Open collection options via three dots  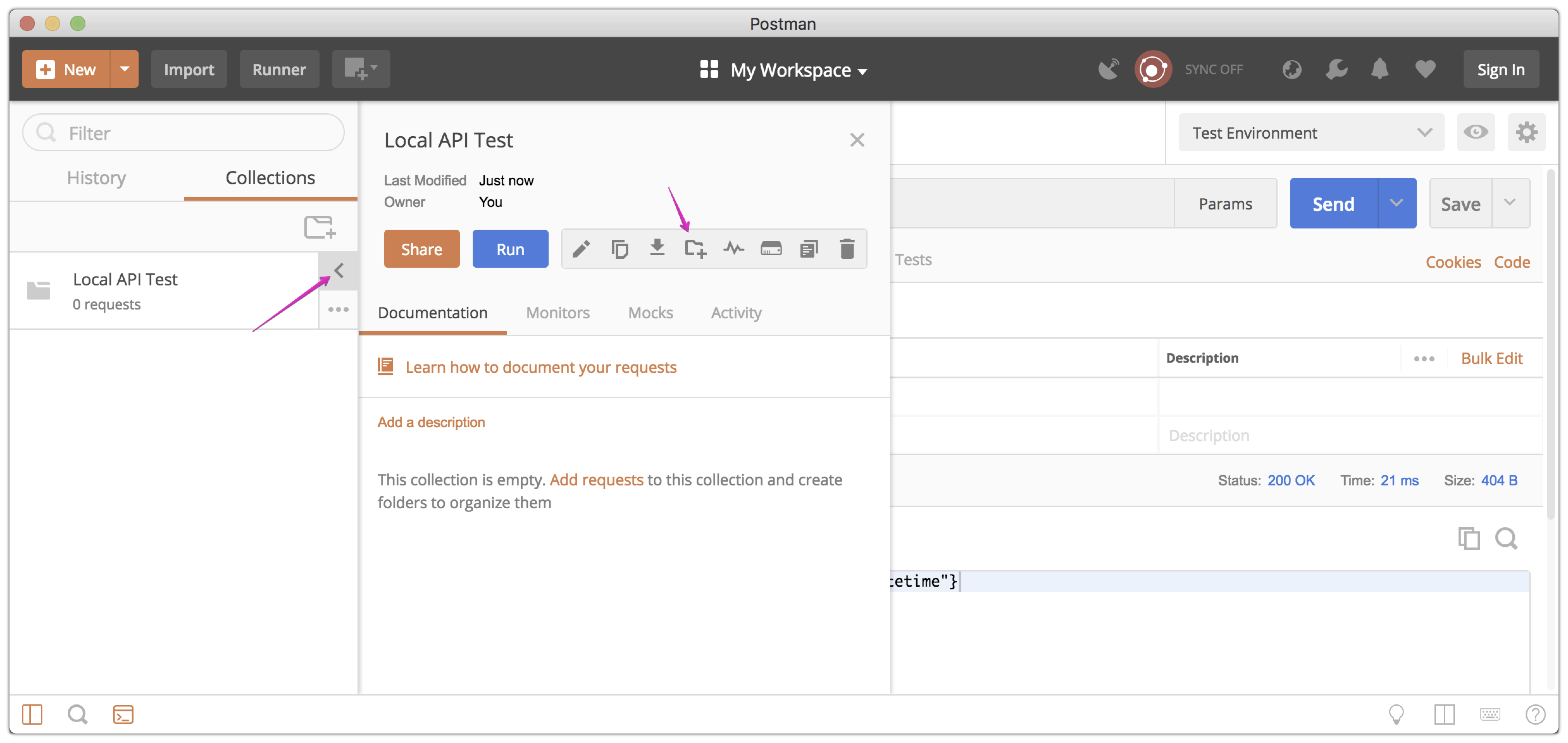[x=339, y=309]
